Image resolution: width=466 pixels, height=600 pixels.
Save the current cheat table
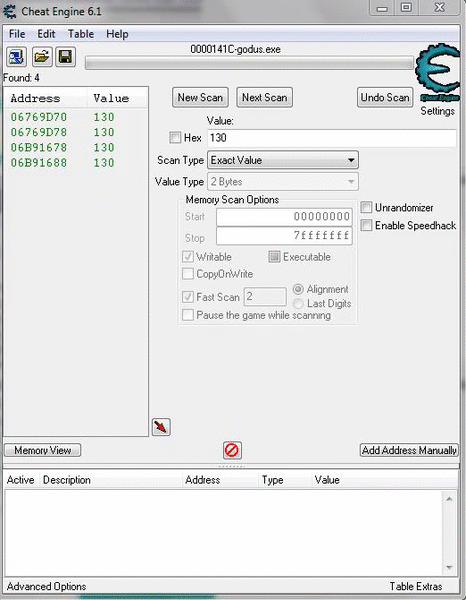[65, 57]
